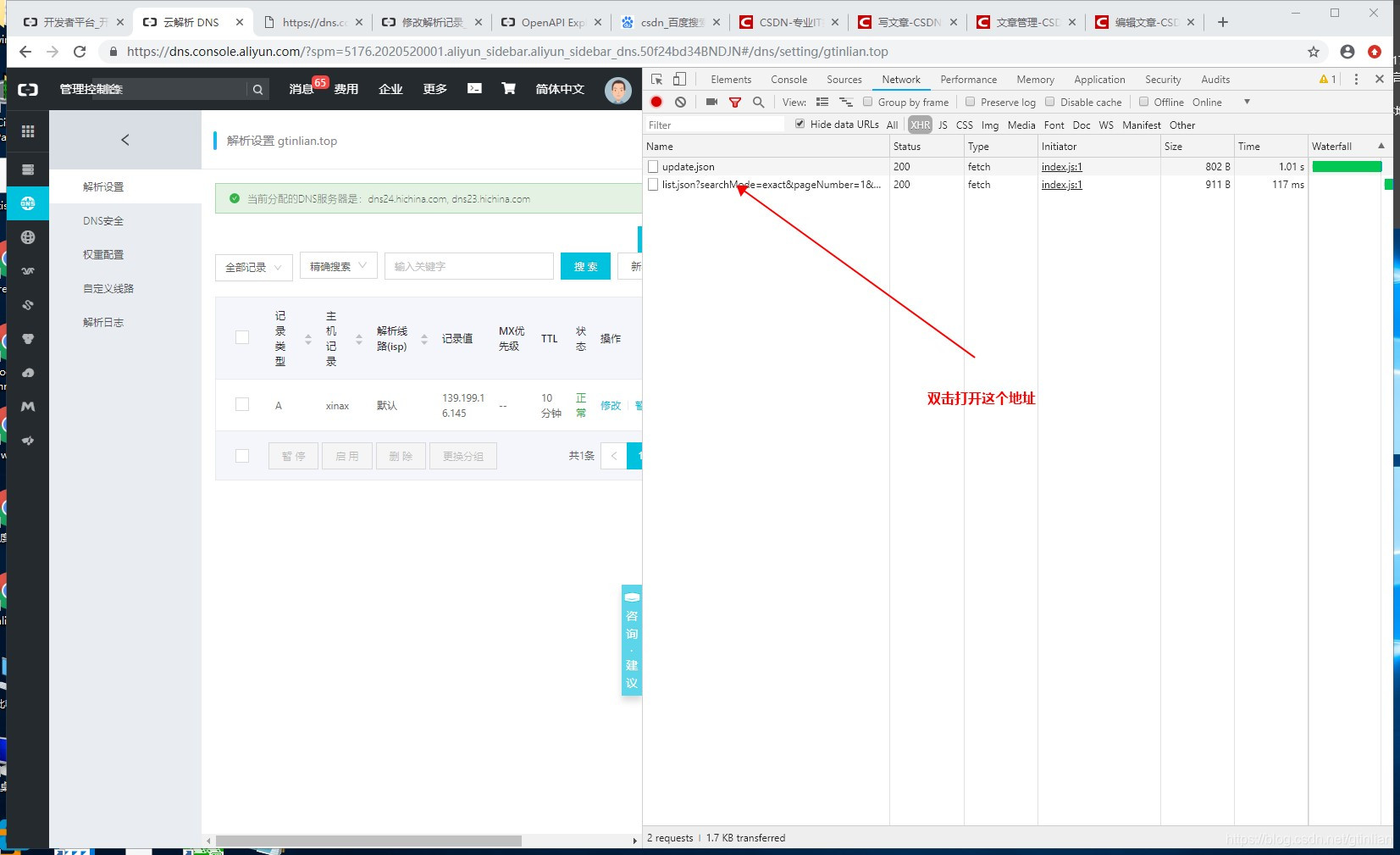Reload the page using the refresh icon

click(x=80, y=52)
